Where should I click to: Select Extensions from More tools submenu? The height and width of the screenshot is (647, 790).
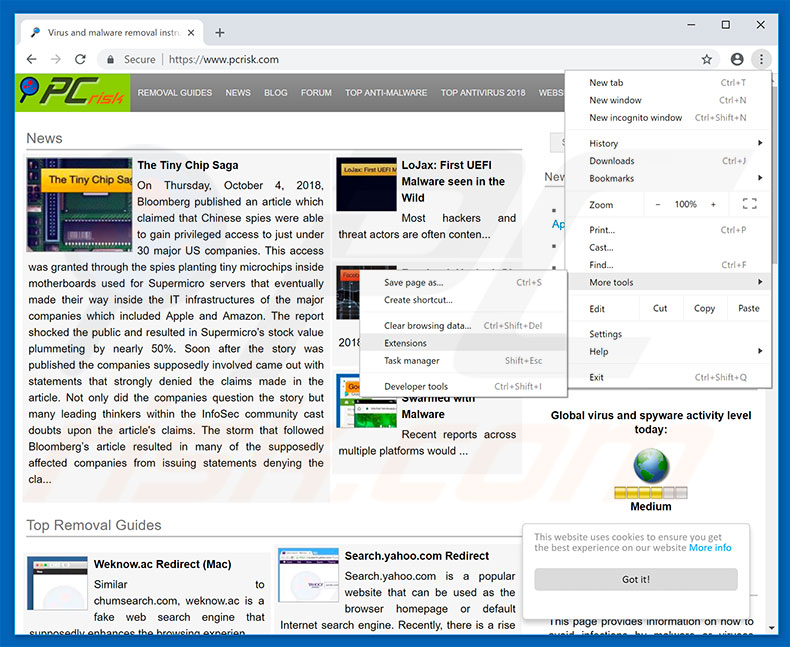pyautogui.click(x=405, y=343)
